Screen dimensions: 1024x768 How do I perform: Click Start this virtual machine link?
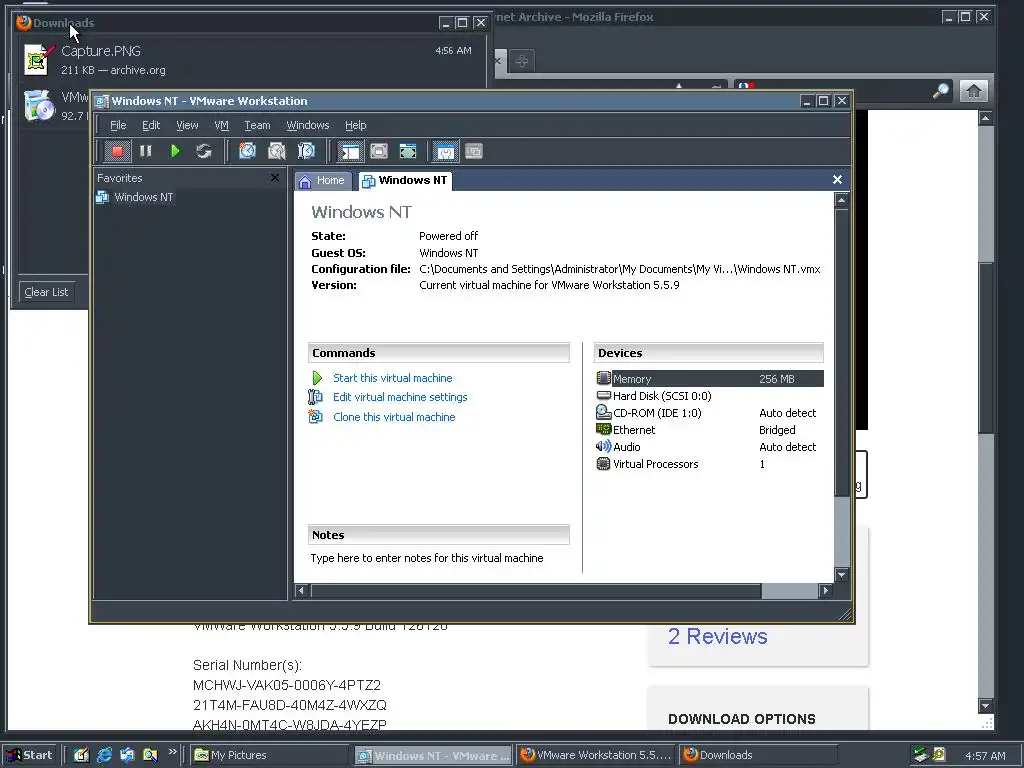(392, 378)
